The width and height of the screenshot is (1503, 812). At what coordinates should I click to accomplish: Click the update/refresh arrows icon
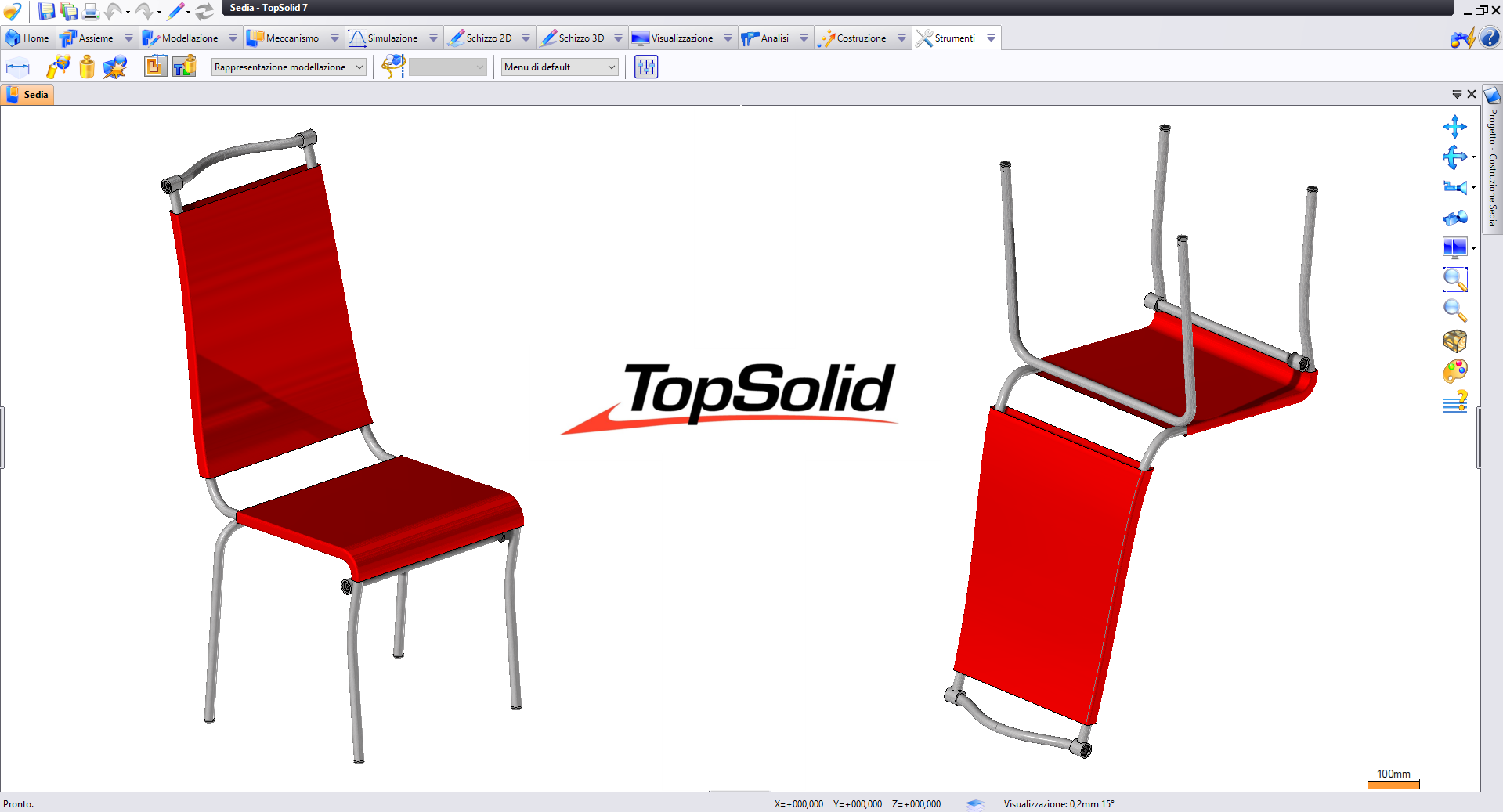pos(204,11)
